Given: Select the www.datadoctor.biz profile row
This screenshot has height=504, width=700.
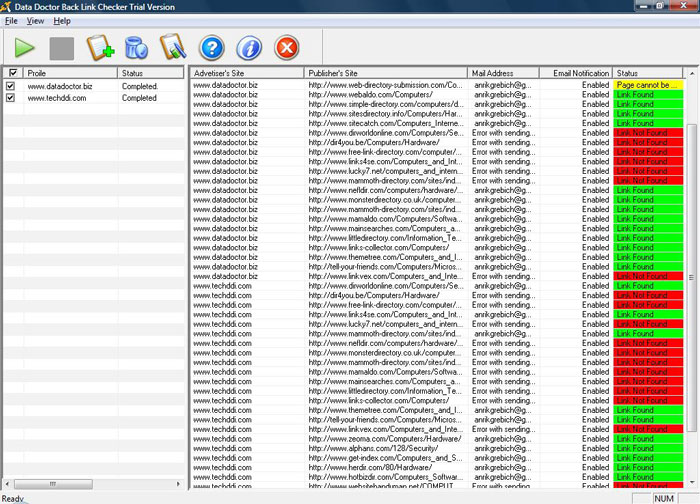Looking at the screenshot, I should pyautogui.click(x=93, y=86).
